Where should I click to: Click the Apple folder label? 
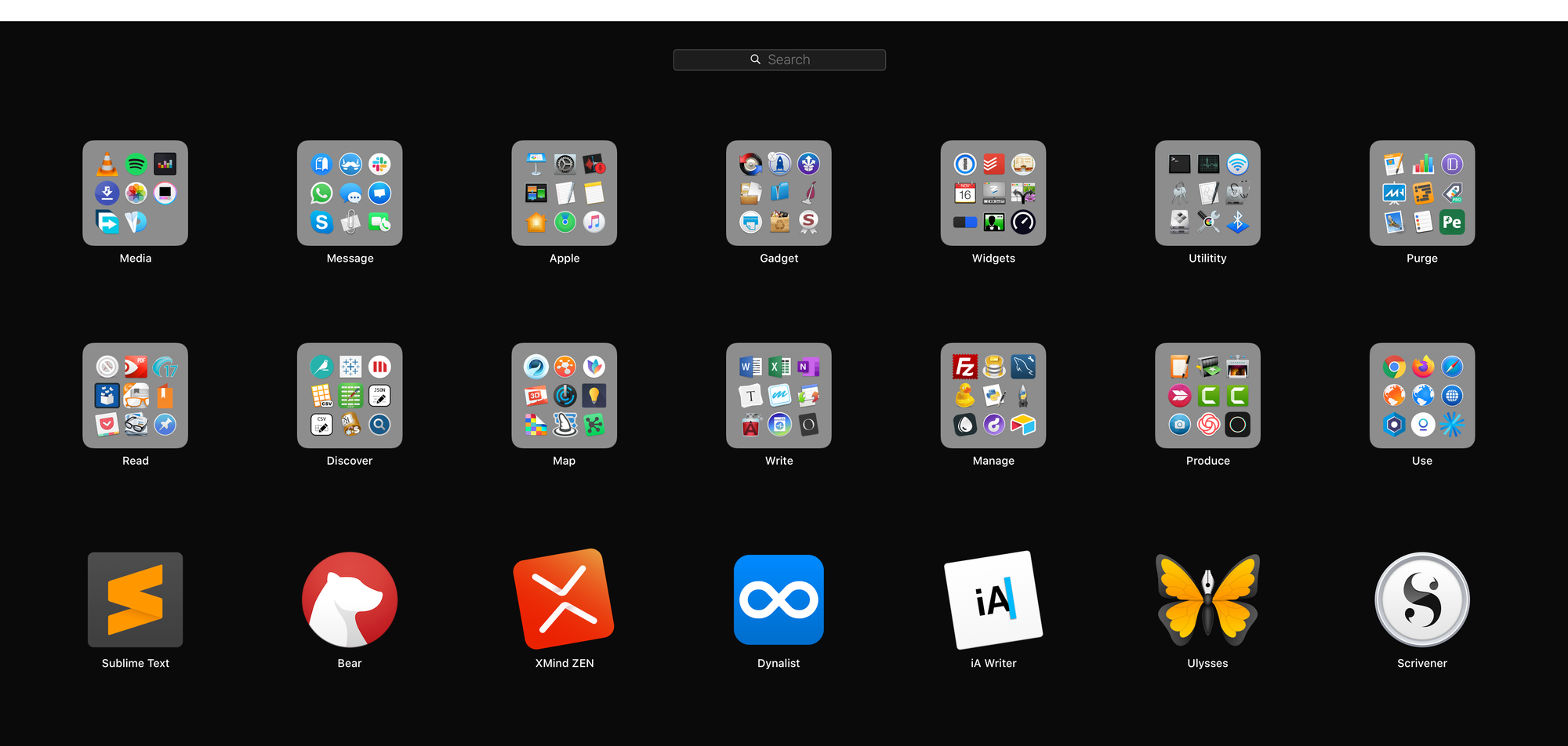tap(564, 258)
